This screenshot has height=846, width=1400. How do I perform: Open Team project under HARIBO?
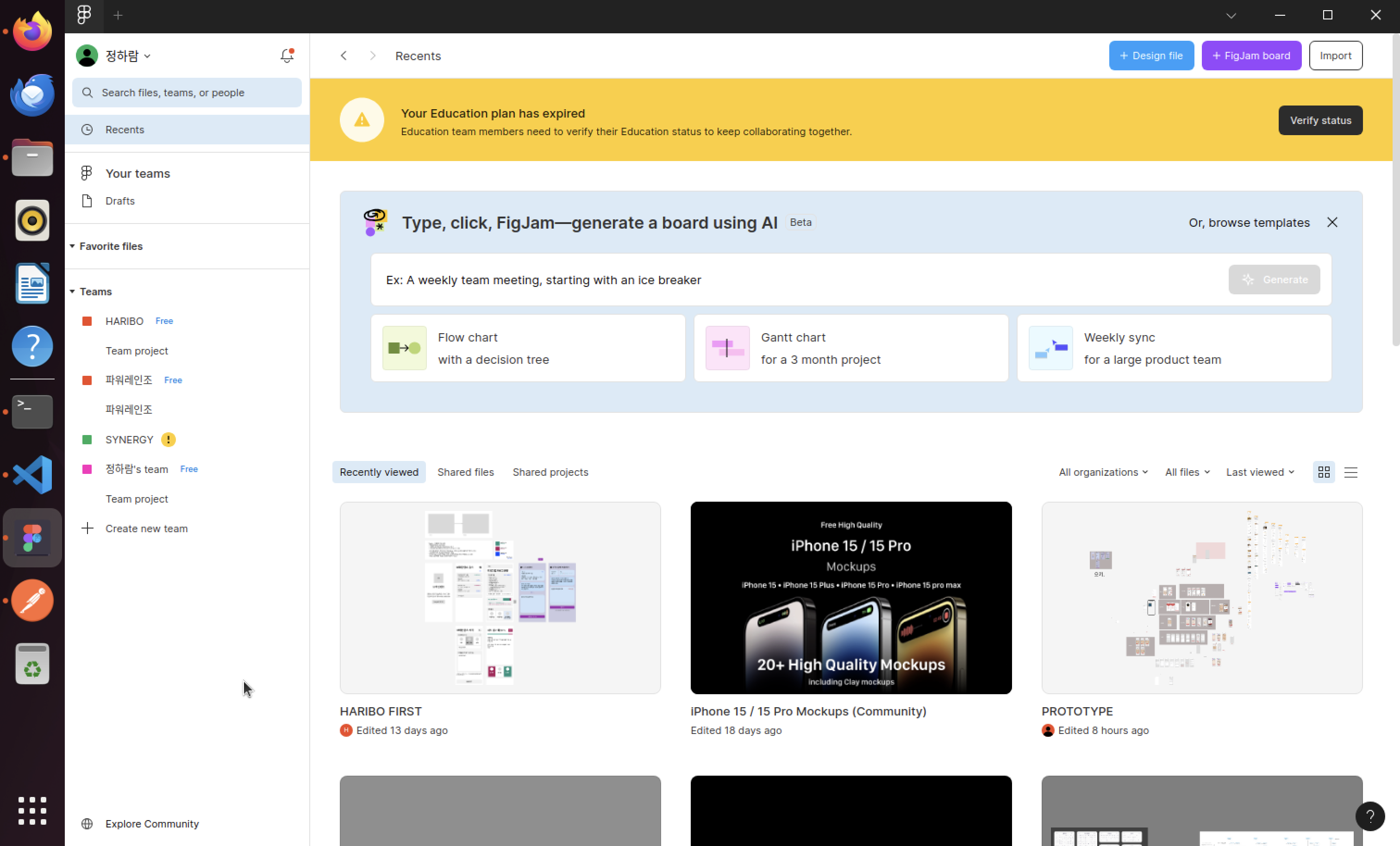[137, 350]
